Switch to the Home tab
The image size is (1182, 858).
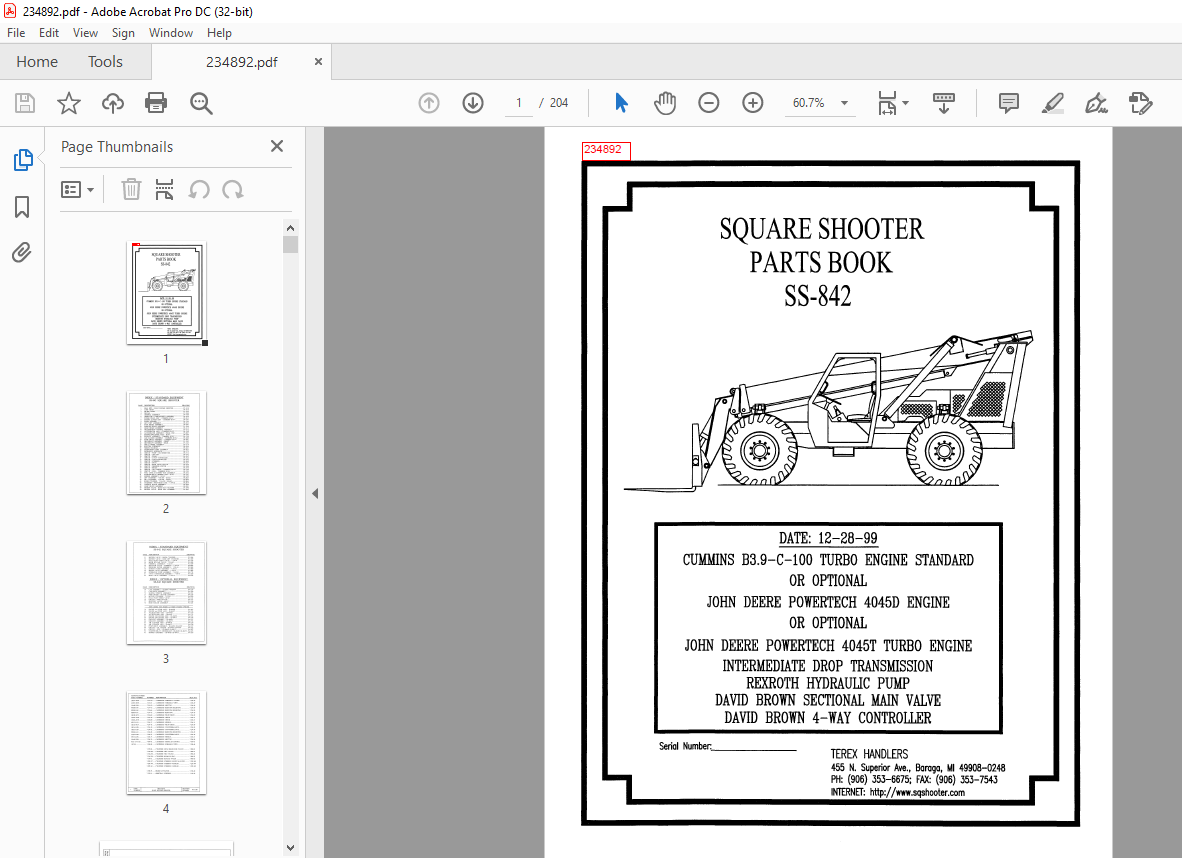pyautogui.click(x=37, y=62)
